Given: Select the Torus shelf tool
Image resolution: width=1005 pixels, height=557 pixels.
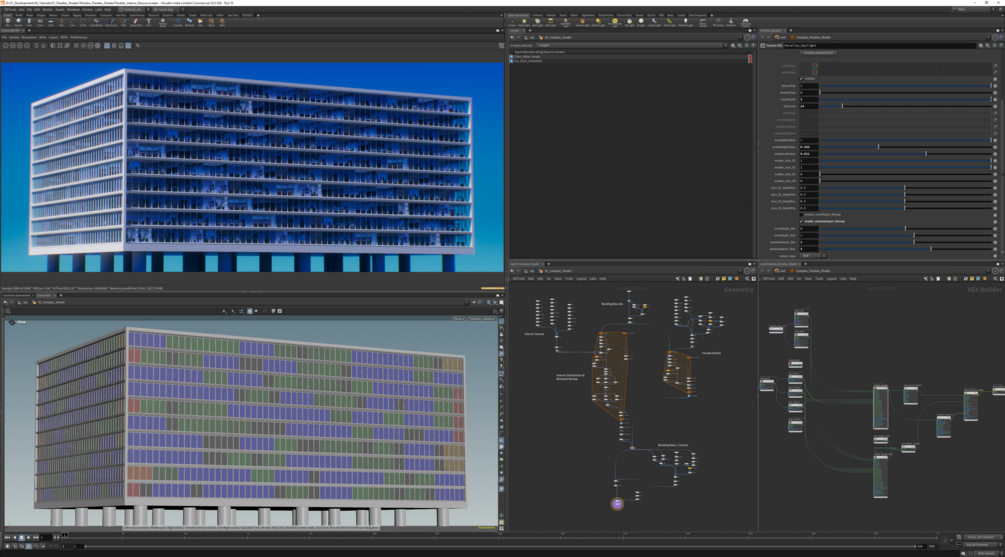Looking at the screenshot, I should coord(40,22).
